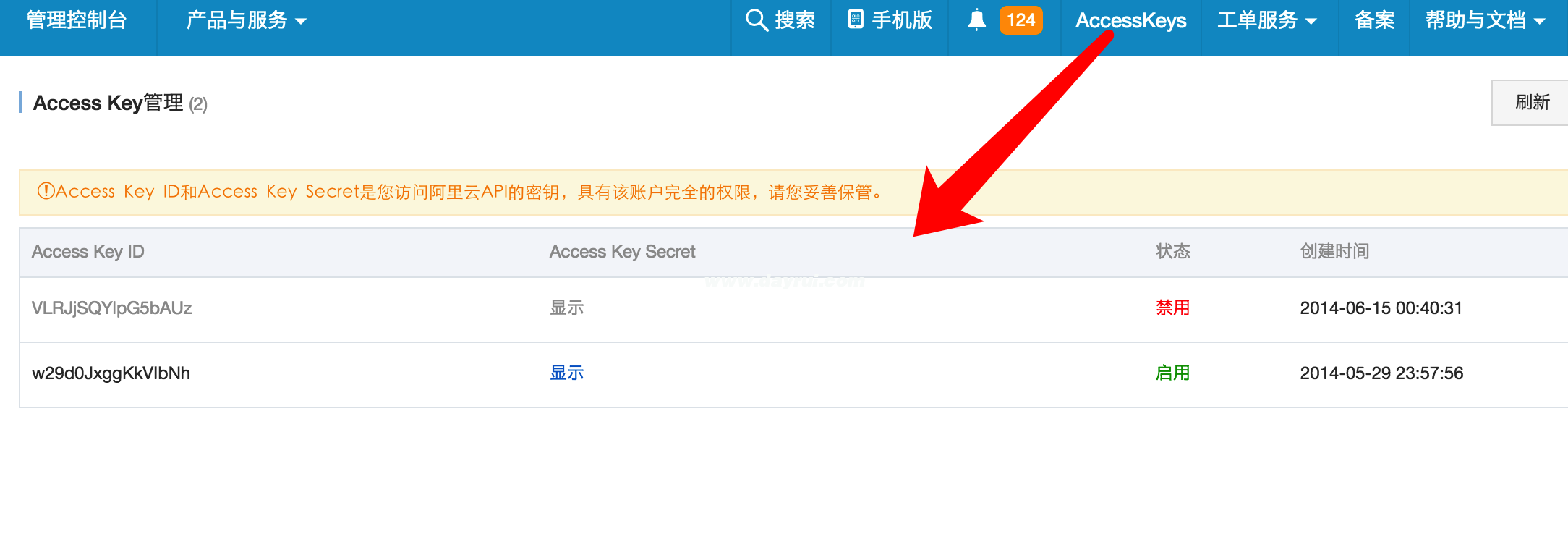Show secret for key w29d0JxggKkVIbNh
The image size is (1568, 534).
[x=567, y=373]
